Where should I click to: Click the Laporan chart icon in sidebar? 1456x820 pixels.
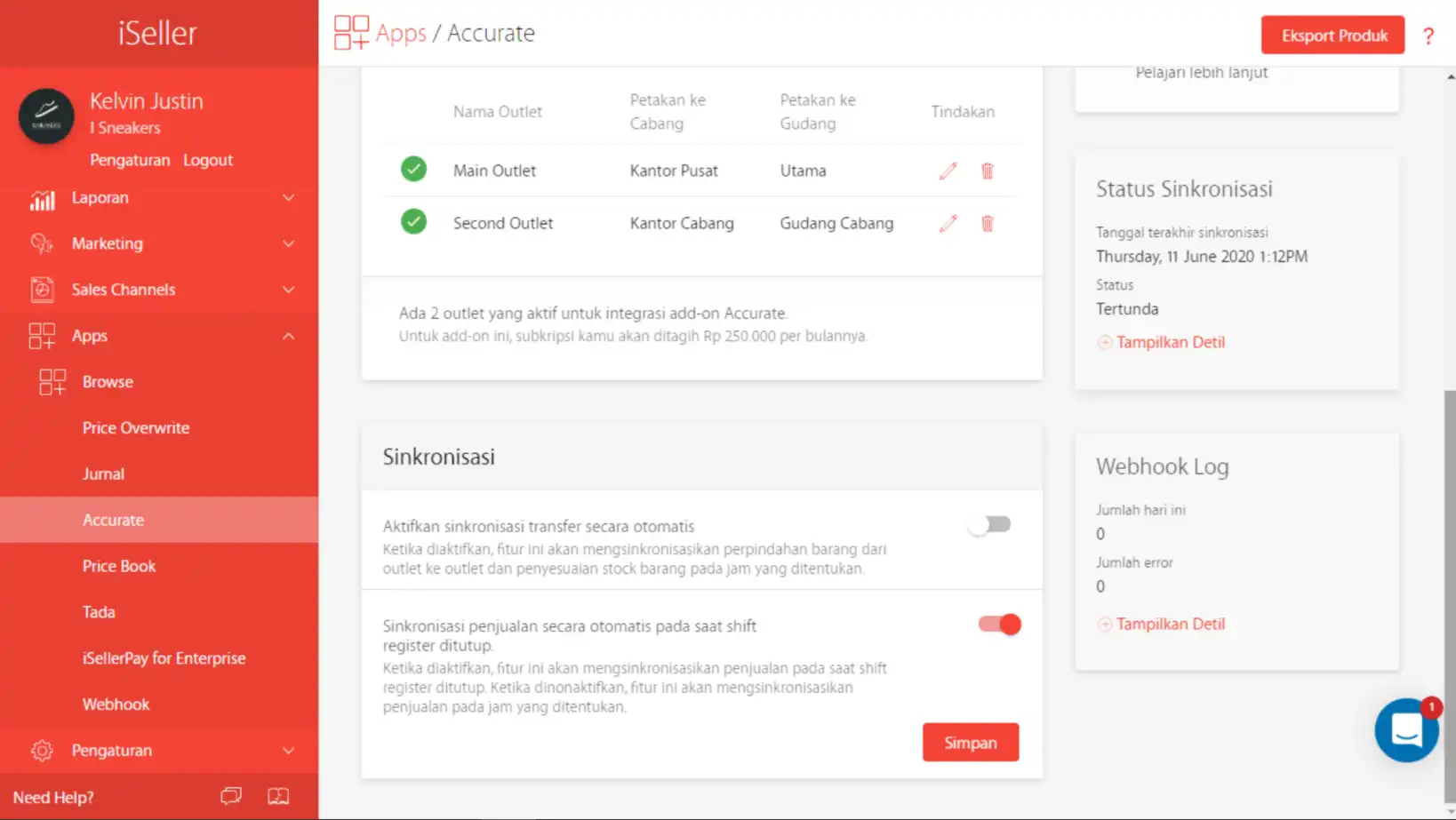42,199
